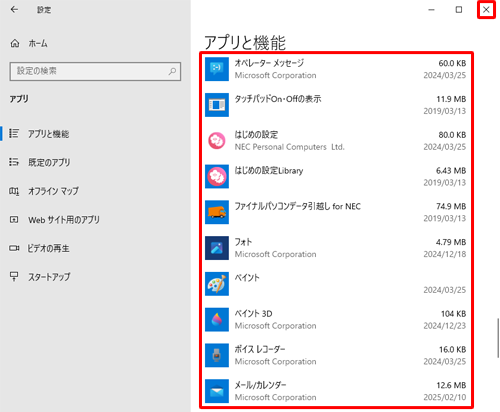This screenshot has width=500, height=412.
Task: Click the はじめの設定 NEC app icon
Action: (217, 141)
